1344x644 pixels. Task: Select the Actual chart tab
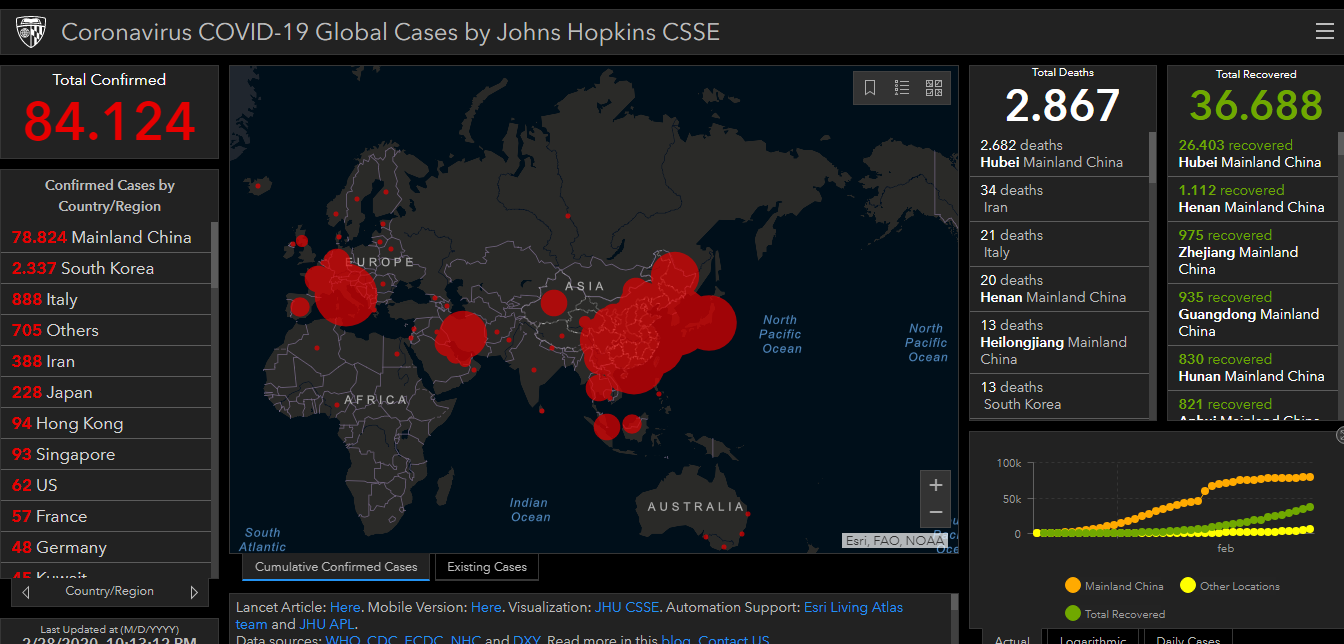click(1012, 639)
